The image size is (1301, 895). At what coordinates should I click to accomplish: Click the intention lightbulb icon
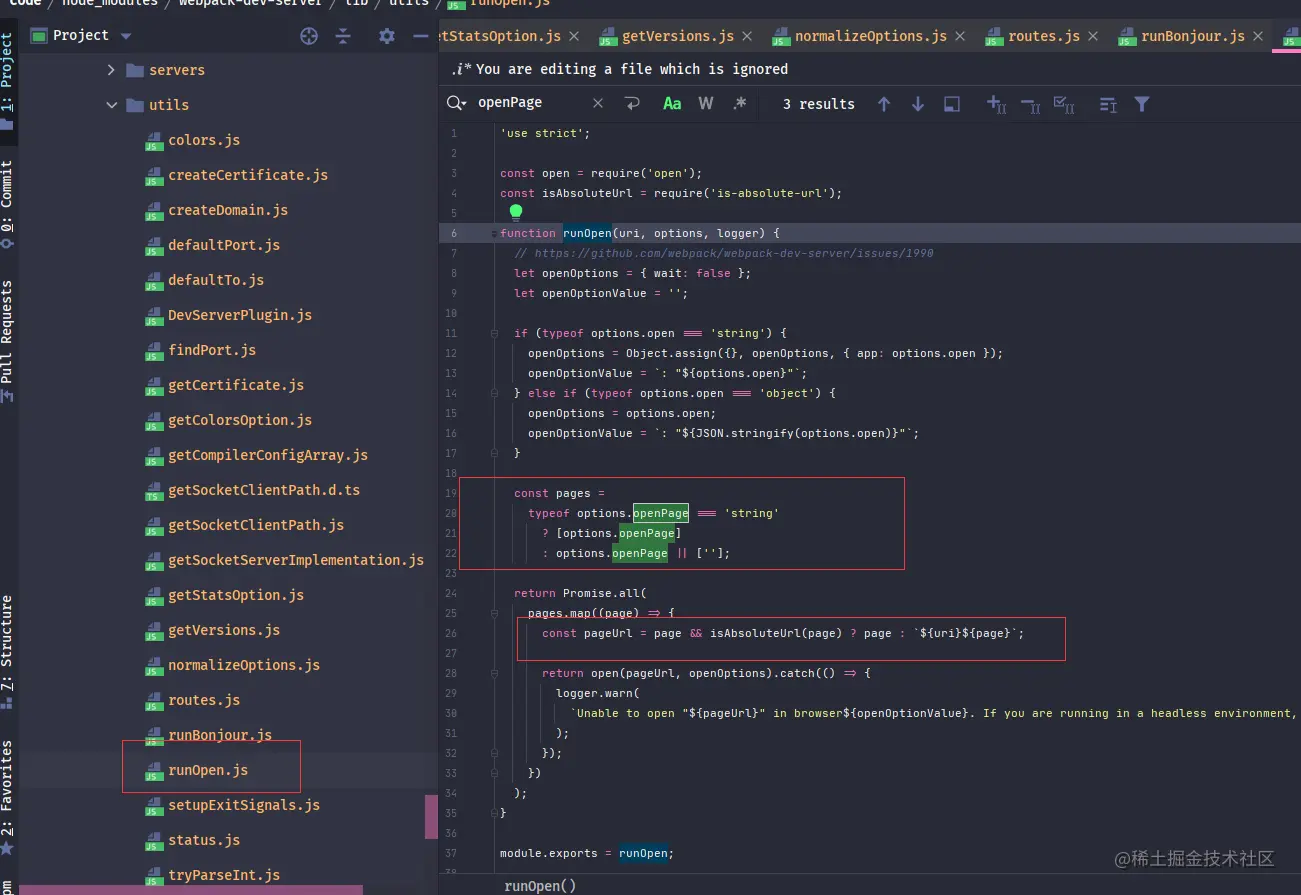click(516, 212)
